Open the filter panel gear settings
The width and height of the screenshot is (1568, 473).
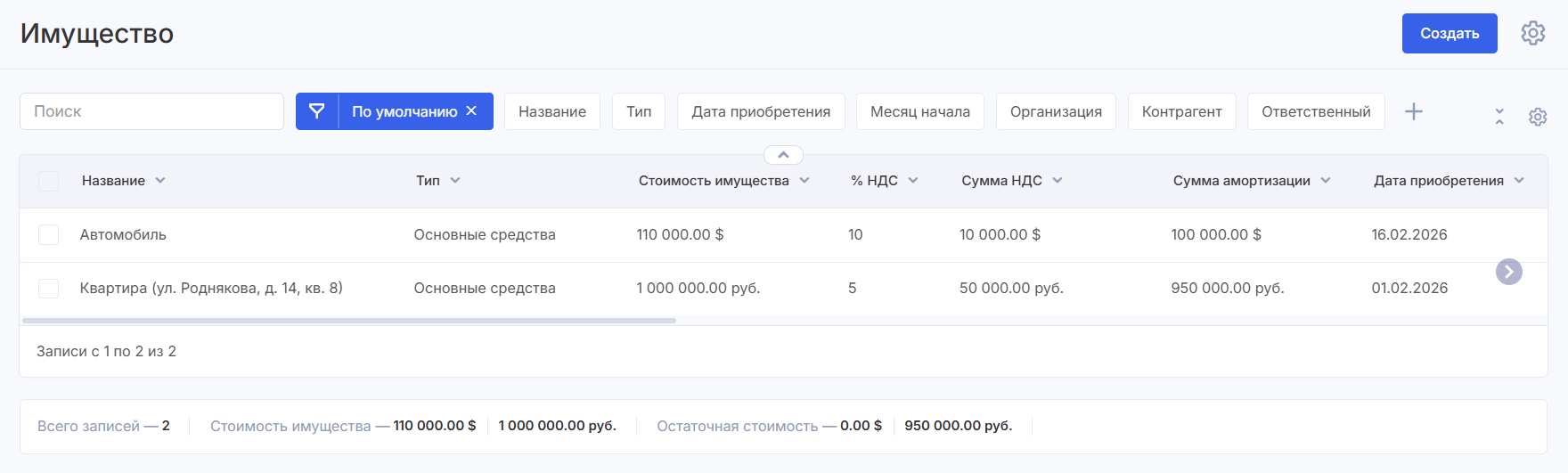tap(1537, 117)
